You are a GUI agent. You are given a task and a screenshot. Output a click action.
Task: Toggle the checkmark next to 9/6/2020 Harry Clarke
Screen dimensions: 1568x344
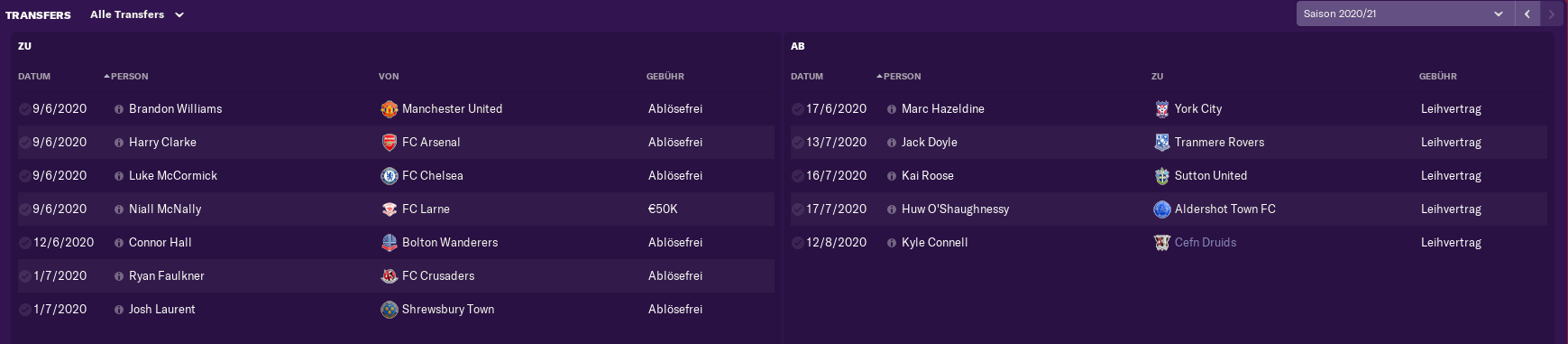tap(24, 143)
